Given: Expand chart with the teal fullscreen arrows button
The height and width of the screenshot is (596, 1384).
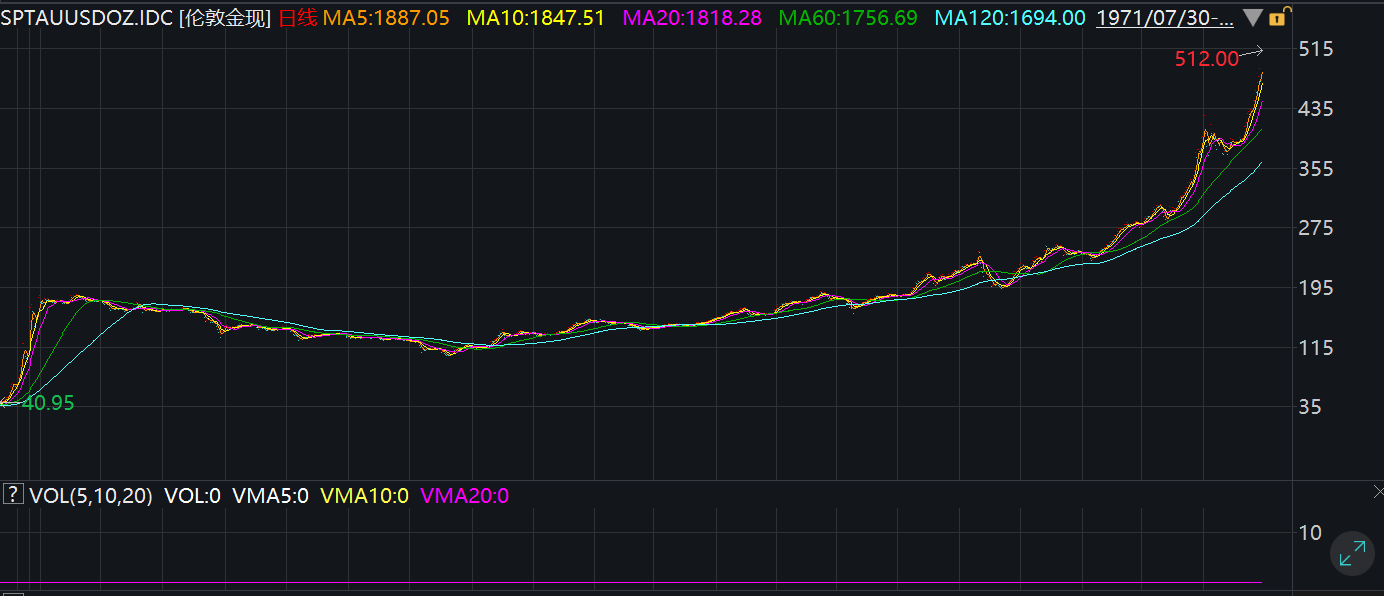Looking at the screenshot, I should 1352,553.
